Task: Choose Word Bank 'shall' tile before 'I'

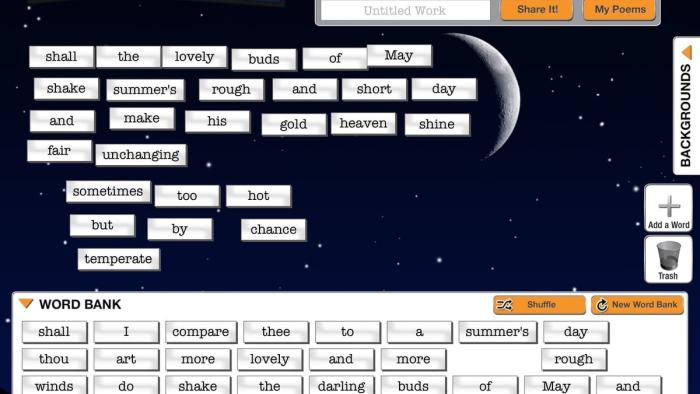Action: (x=54, y=332)
